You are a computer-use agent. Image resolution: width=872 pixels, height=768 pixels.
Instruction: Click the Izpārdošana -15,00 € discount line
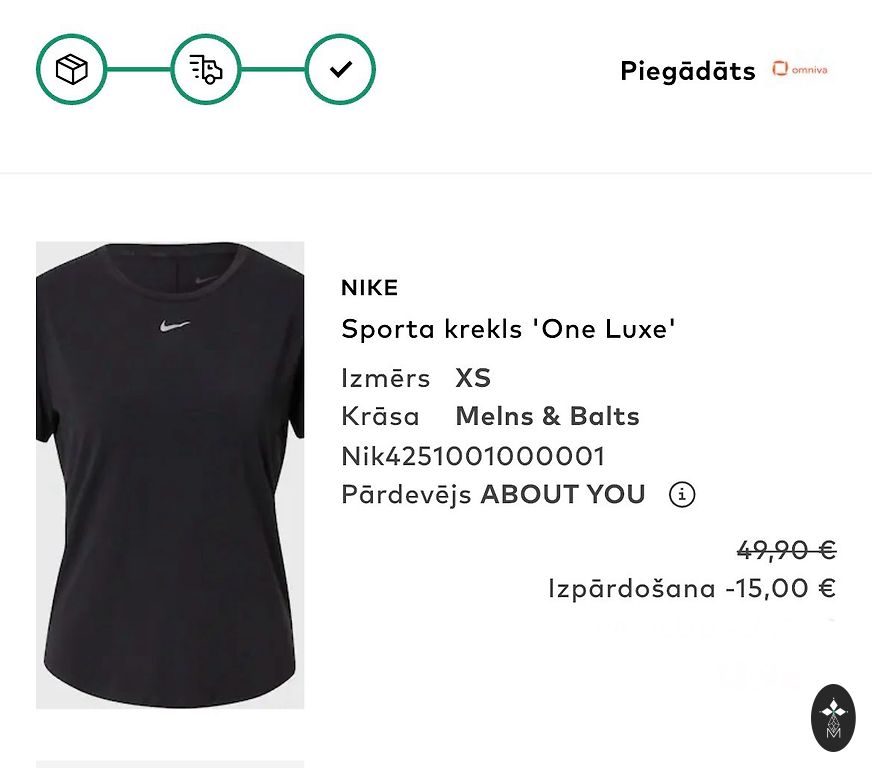tap(691, 588)
